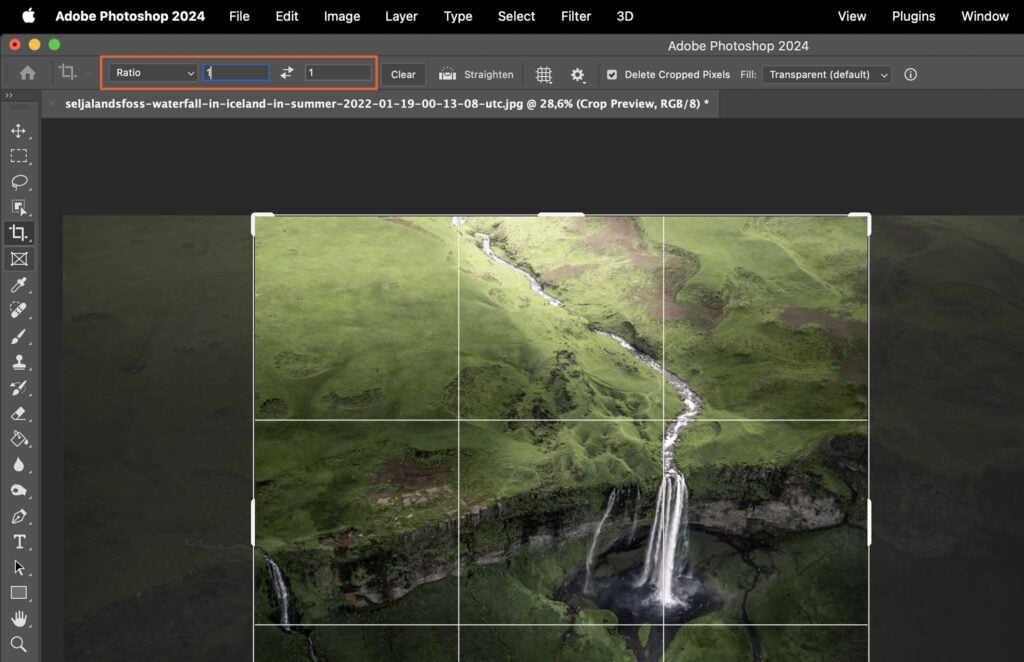Screen dimensions: 1024x662
Task: Open additional crop settings via the gear icon
Action: [578, 74]
